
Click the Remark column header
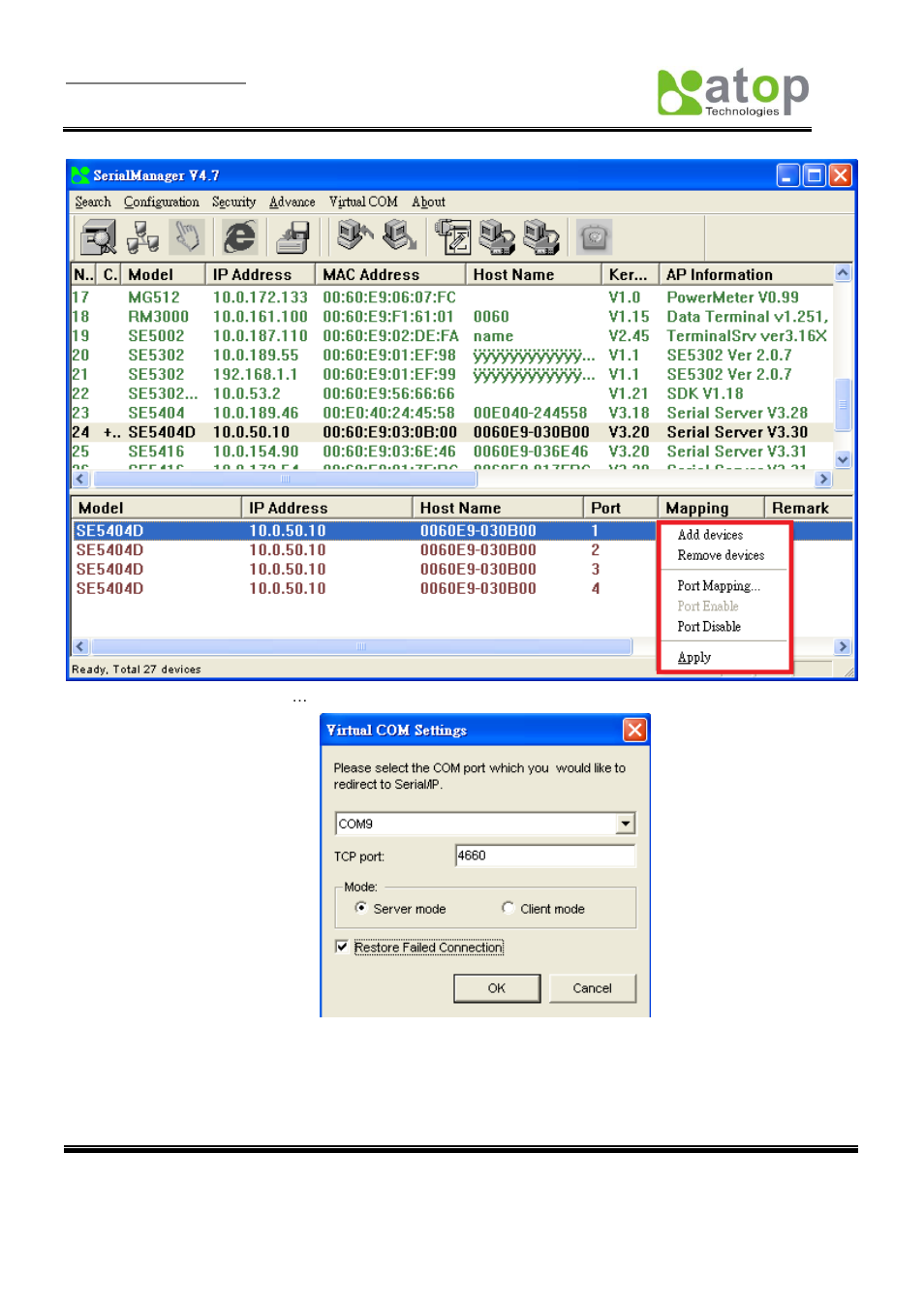coord(809,508)
